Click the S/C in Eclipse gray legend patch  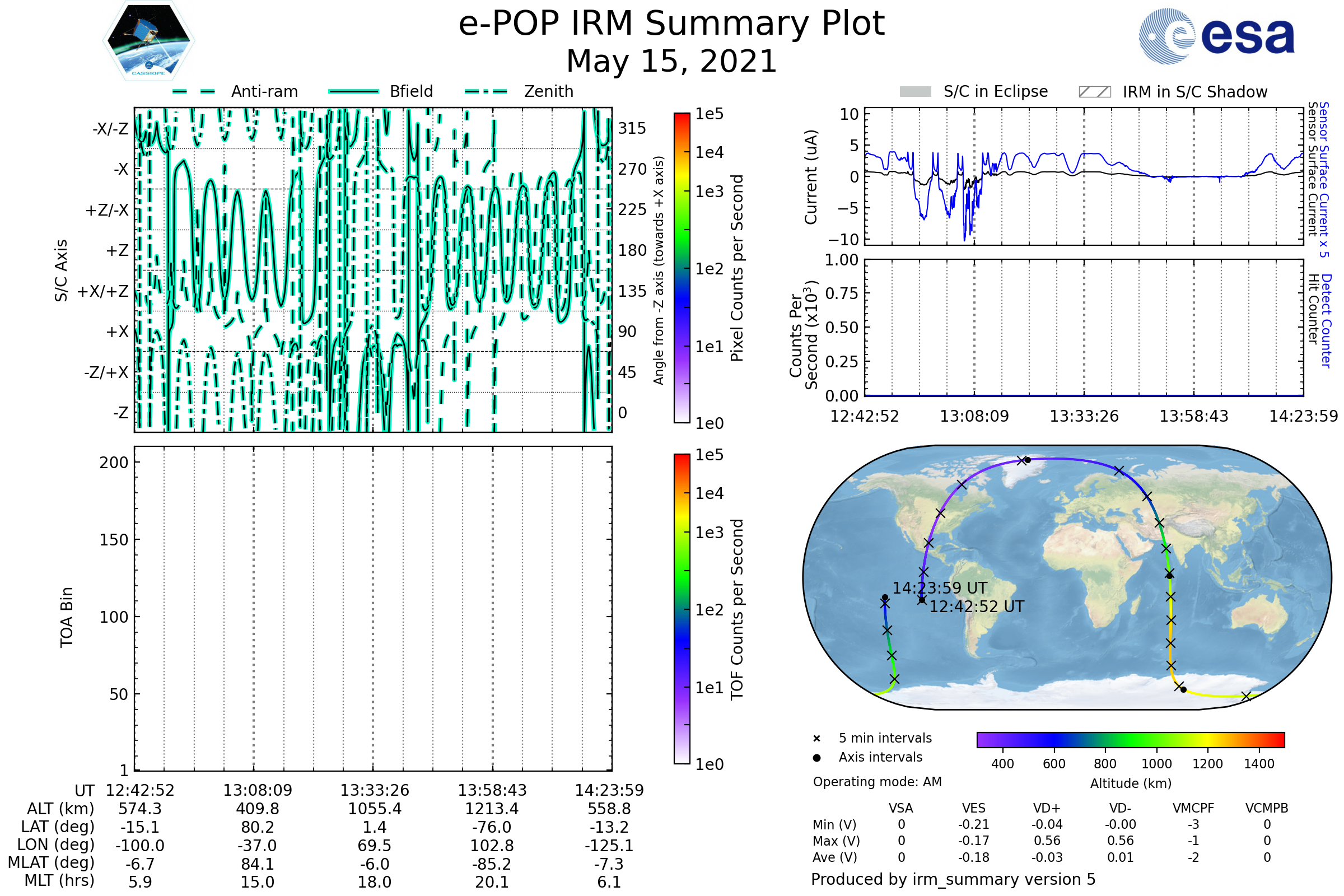click(915, 92)
